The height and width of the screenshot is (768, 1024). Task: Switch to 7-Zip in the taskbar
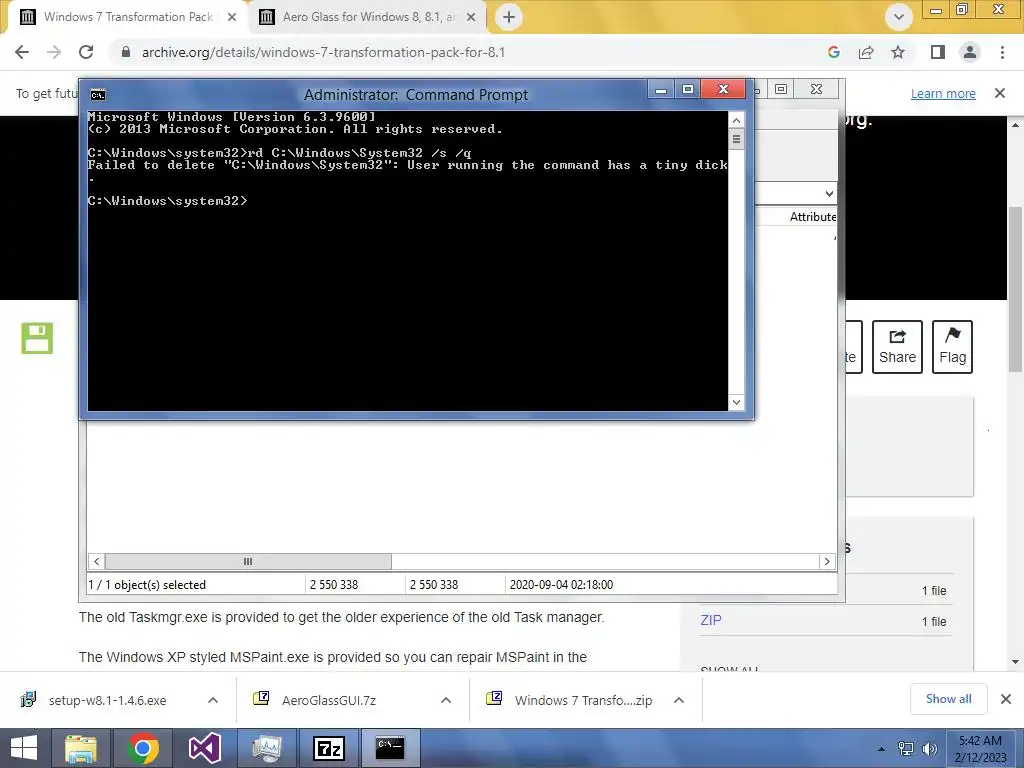coord(328,748)
